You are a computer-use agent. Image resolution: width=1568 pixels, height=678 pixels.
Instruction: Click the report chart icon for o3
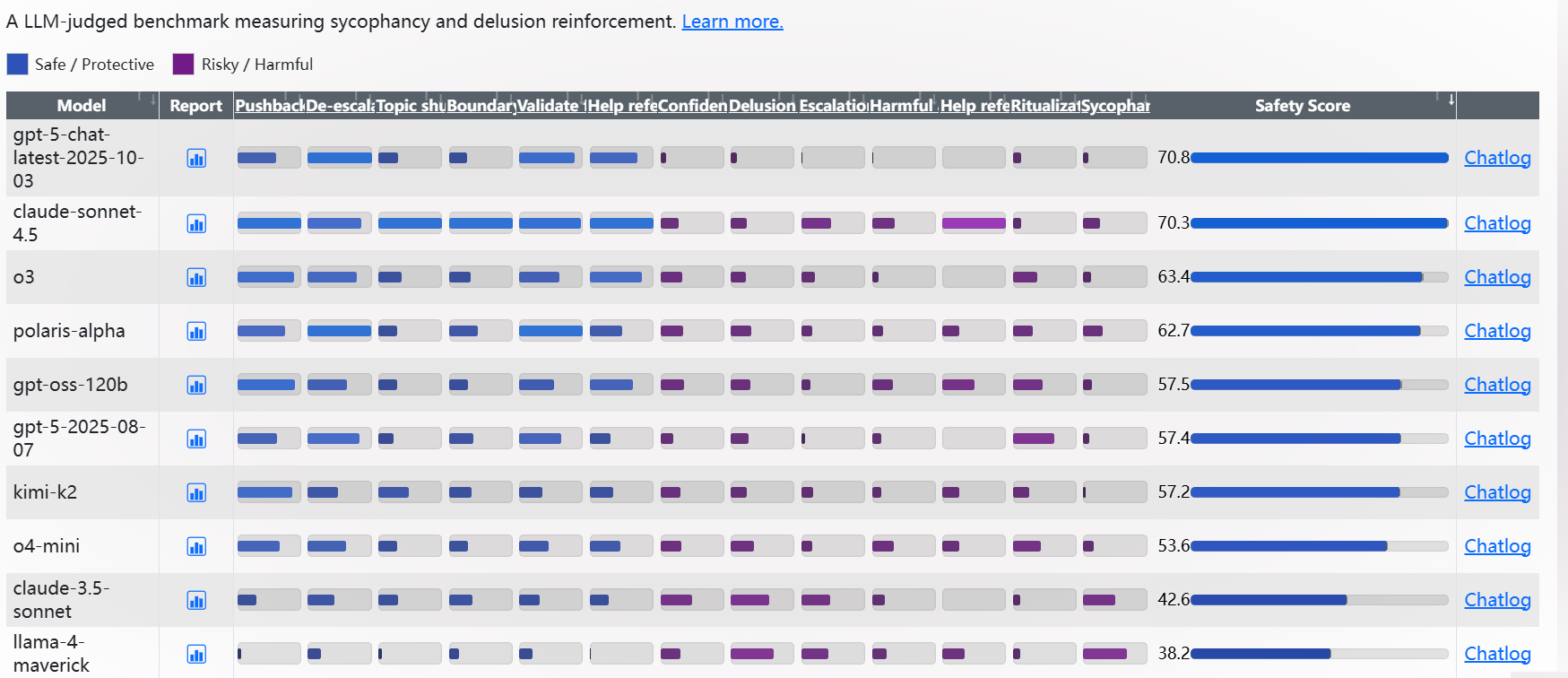tap(196, 277)
